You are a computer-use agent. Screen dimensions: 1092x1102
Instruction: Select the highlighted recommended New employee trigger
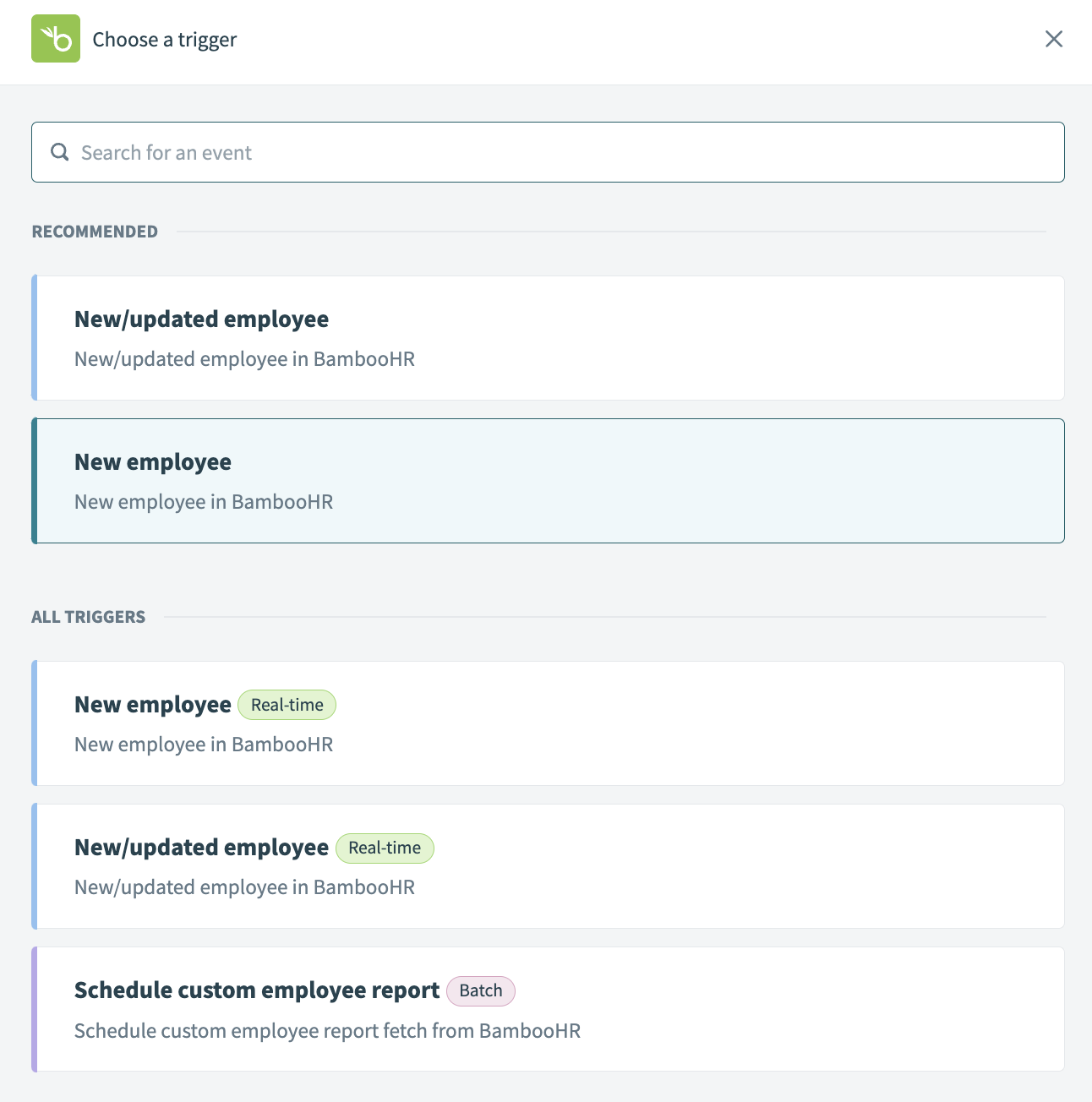pyautogui.click(x=153, y=462)
